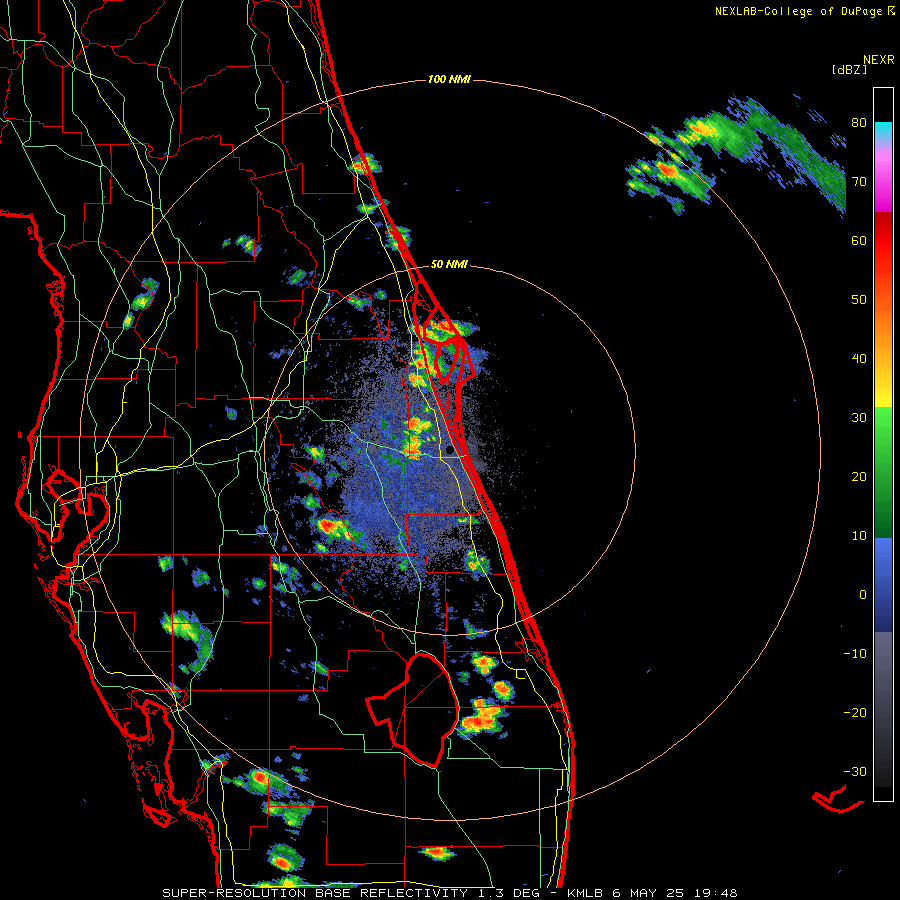The width and height of the screenshot is (900, 900).
Task: Click the "[dBZ]" unit label
Action: click(849, 69)
